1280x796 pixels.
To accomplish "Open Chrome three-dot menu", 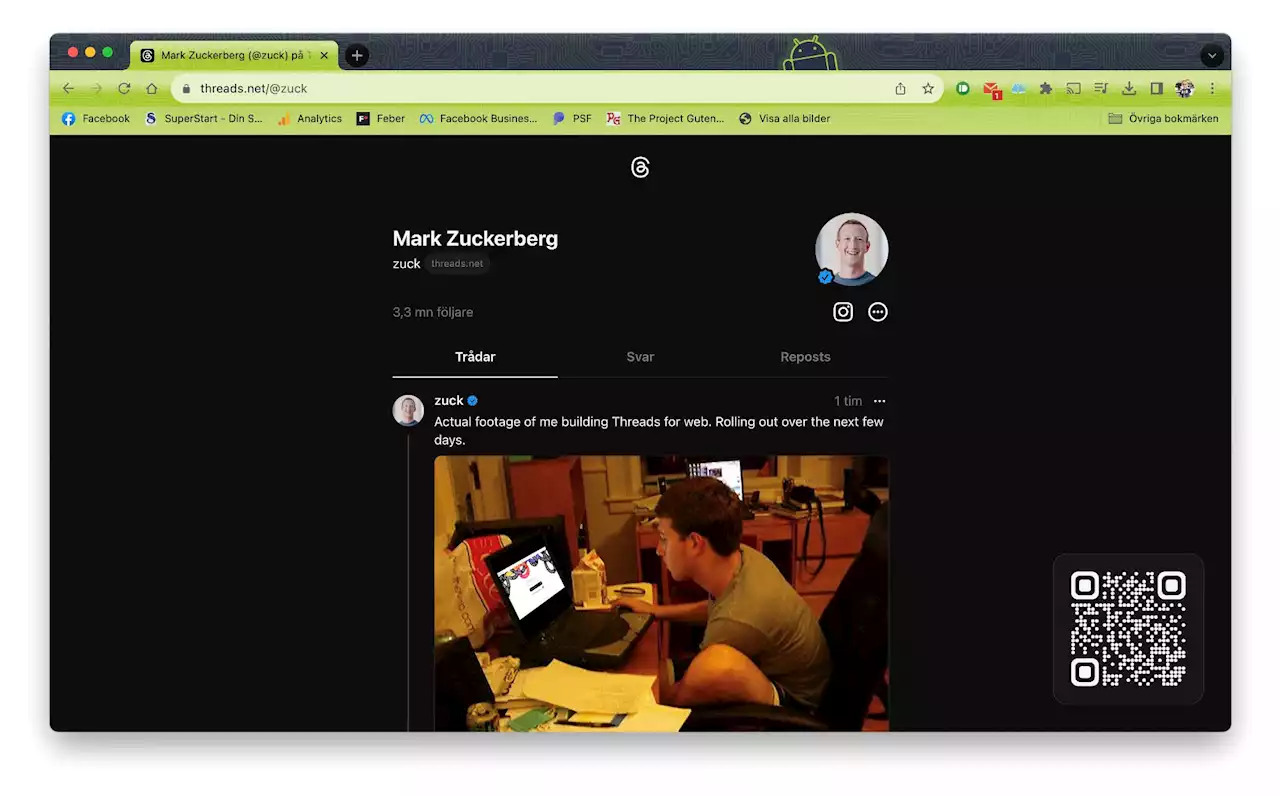I will (1212, 88).
